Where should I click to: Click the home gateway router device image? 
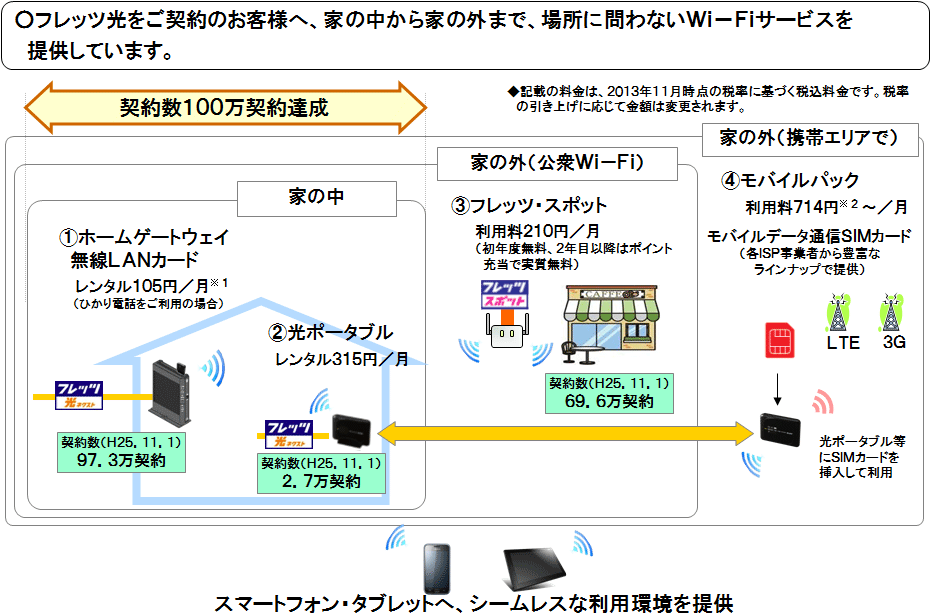pyautogui.click(x=170, y=393)
